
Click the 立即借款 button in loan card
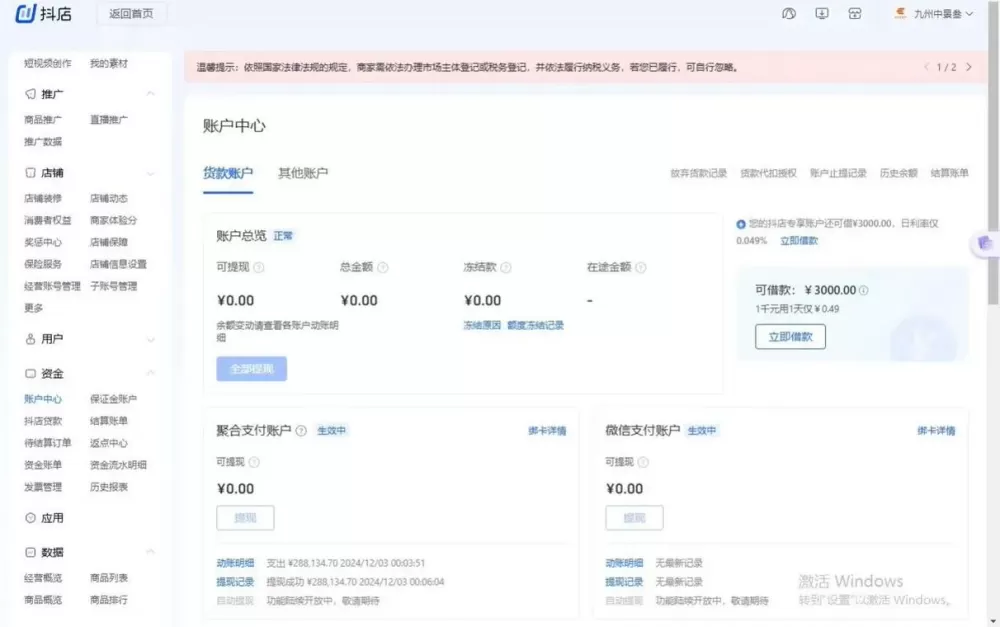790,337
